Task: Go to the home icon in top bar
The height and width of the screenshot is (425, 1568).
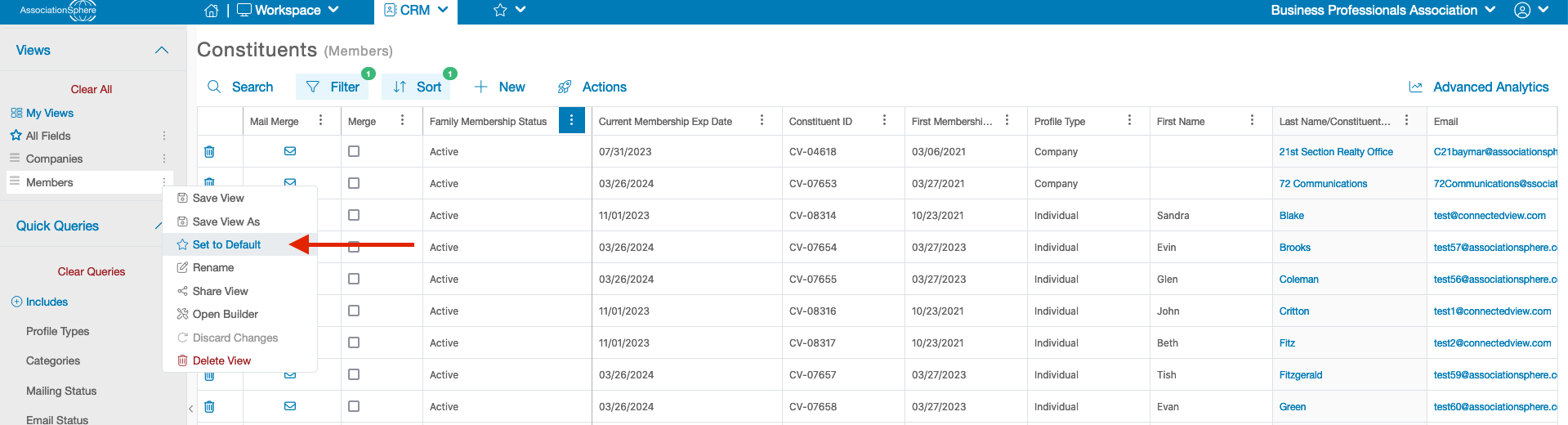Action: [211, 11]
